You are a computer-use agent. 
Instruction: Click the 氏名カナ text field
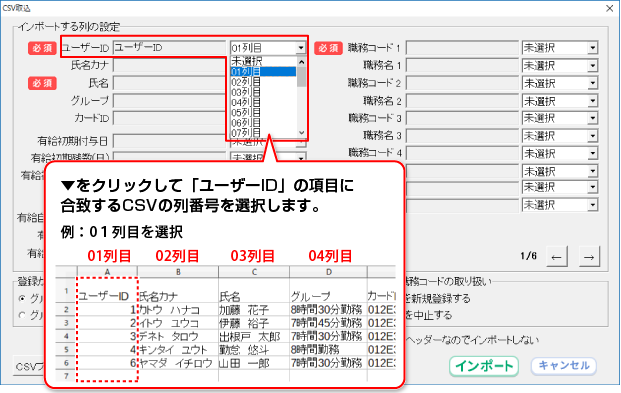pos(169,65)
